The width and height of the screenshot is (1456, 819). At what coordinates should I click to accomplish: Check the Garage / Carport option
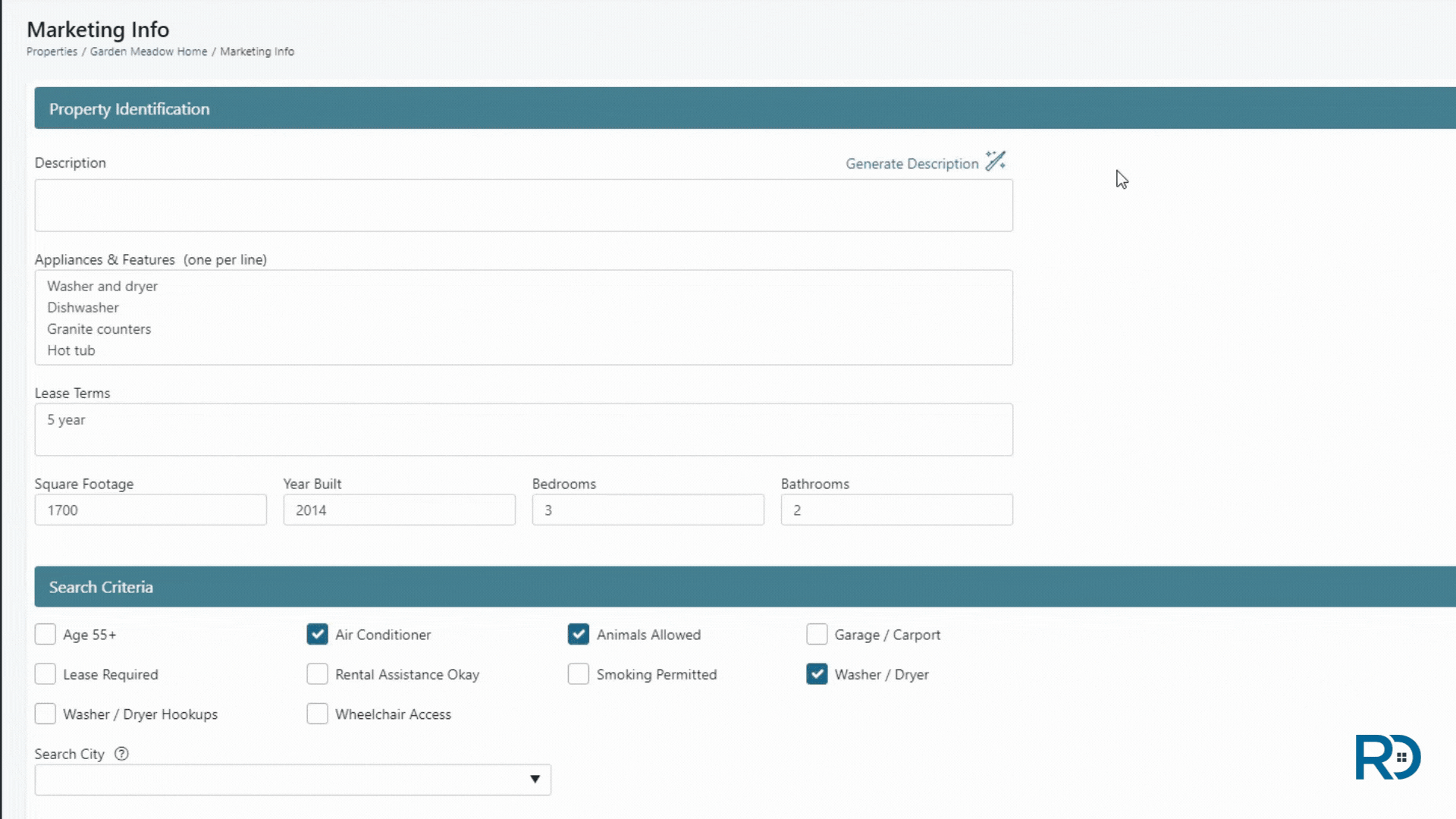click(817, 634)
